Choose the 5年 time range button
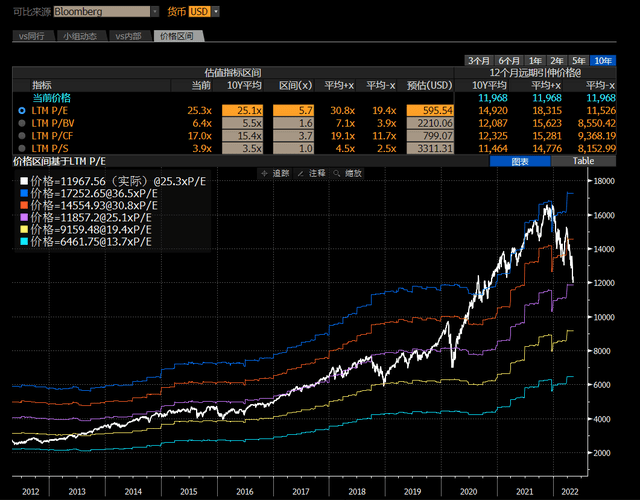This screenshot has width=640, height=500. tap(580, 61)
